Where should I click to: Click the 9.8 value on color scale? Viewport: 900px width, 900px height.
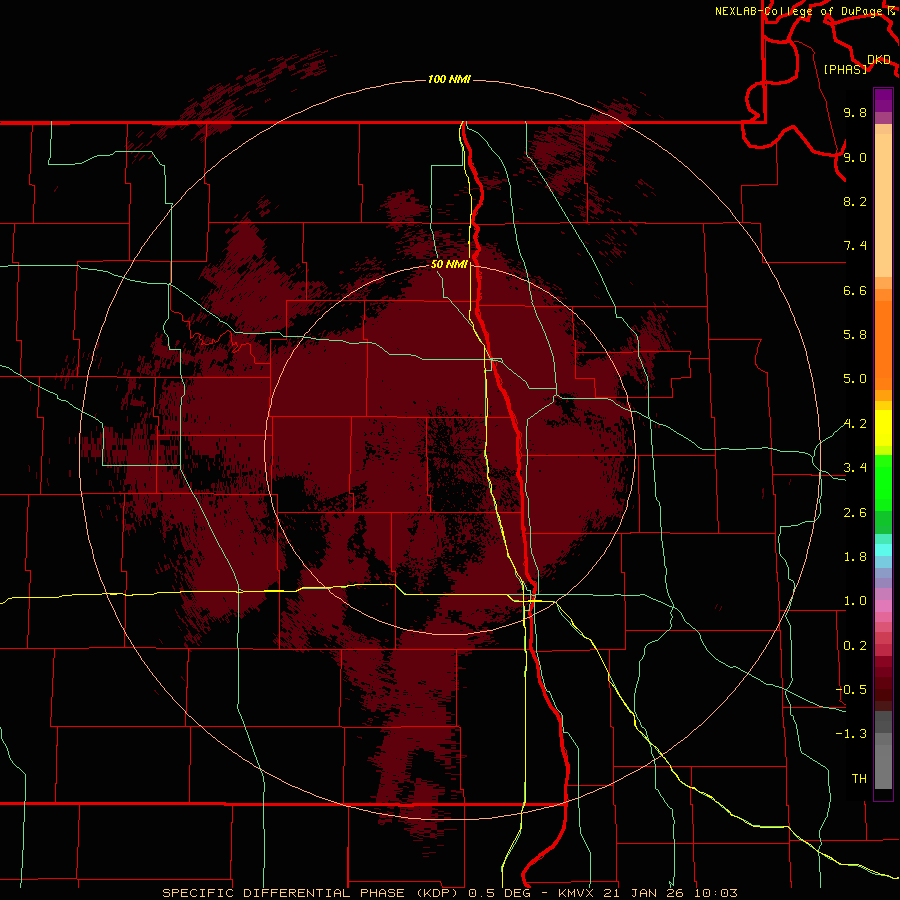pyautogui.click(x=855, y=112)
